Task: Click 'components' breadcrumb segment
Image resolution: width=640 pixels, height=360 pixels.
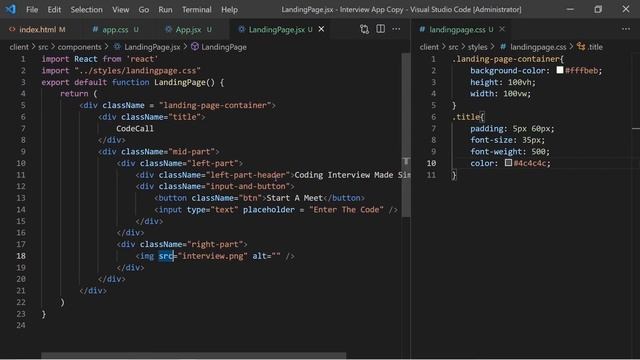Action: 79,47
